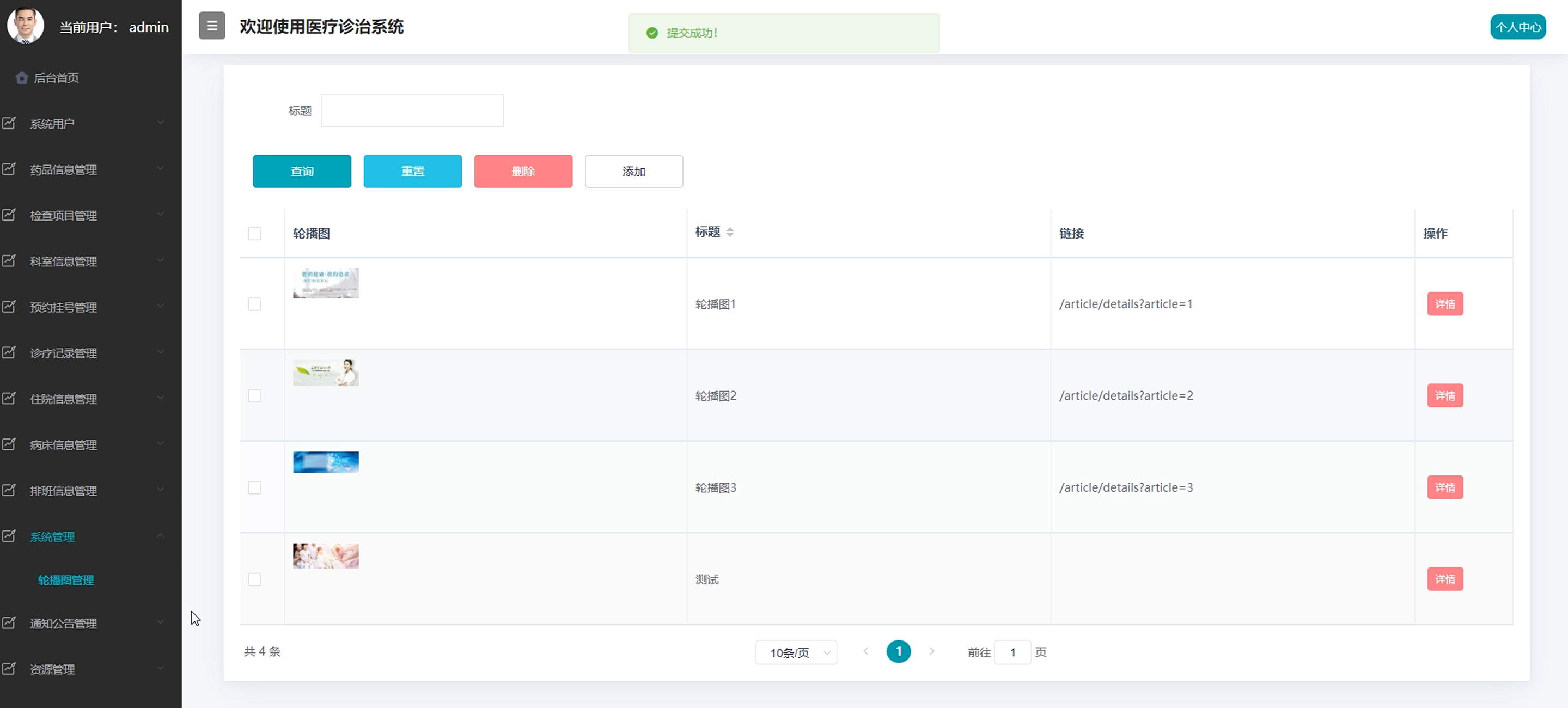
Task: Open the 轮播图管理 submenu item
Action: pyautogui.click(x=66, y=580)
